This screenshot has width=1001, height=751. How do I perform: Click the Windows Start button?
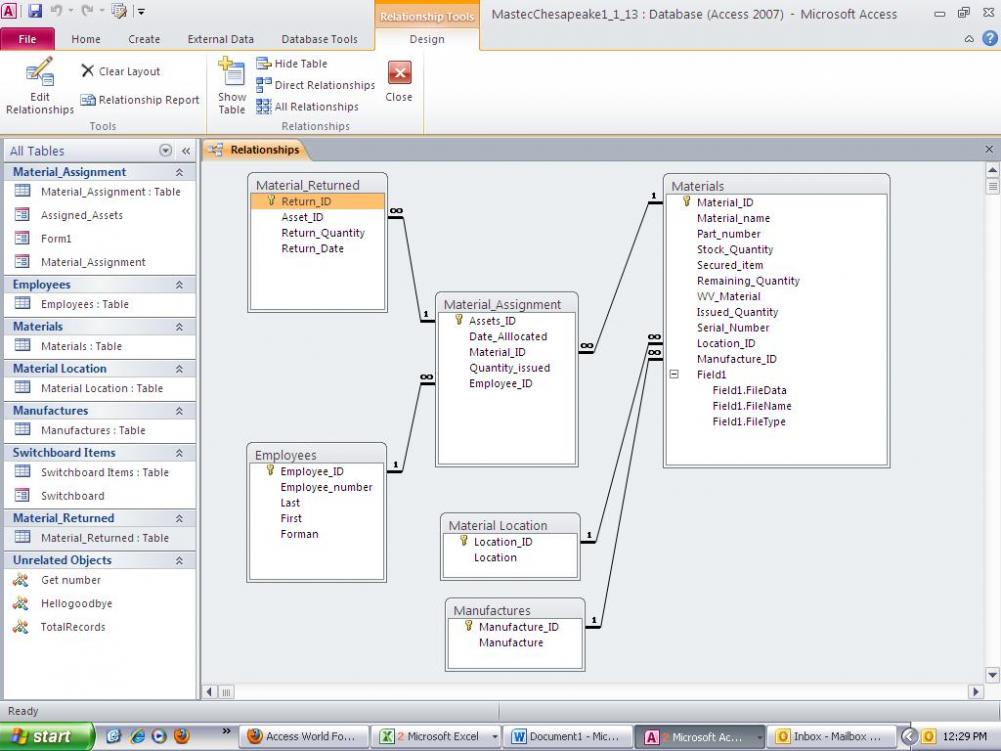click(x=47, y=736)
